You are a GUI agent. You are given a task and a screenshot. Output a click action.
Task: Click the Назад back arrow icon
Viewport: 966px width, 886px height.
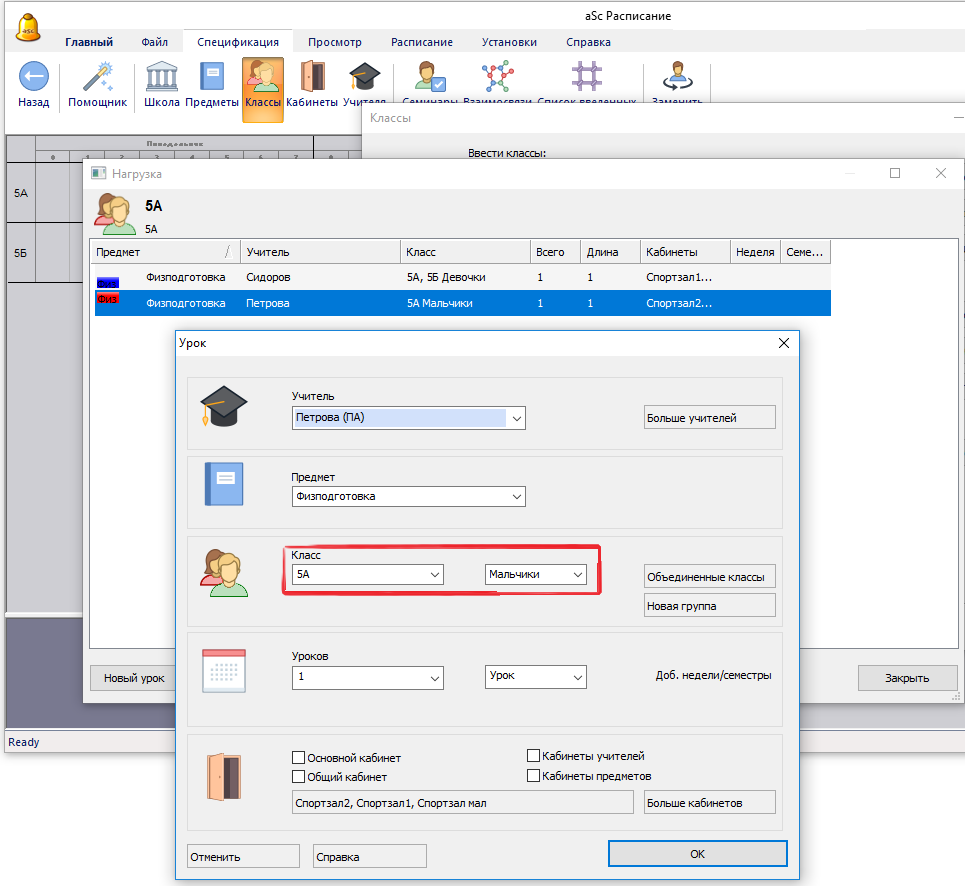pos(34,77)
